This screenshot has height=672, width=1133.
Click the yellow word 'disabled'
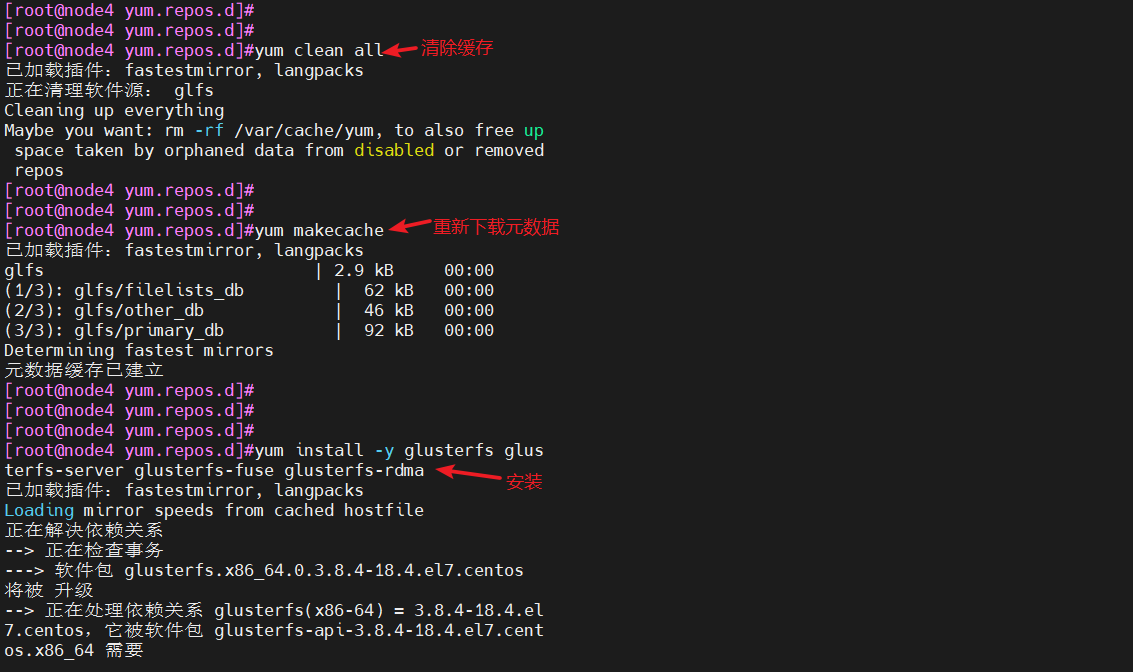[x=394, y=150]
